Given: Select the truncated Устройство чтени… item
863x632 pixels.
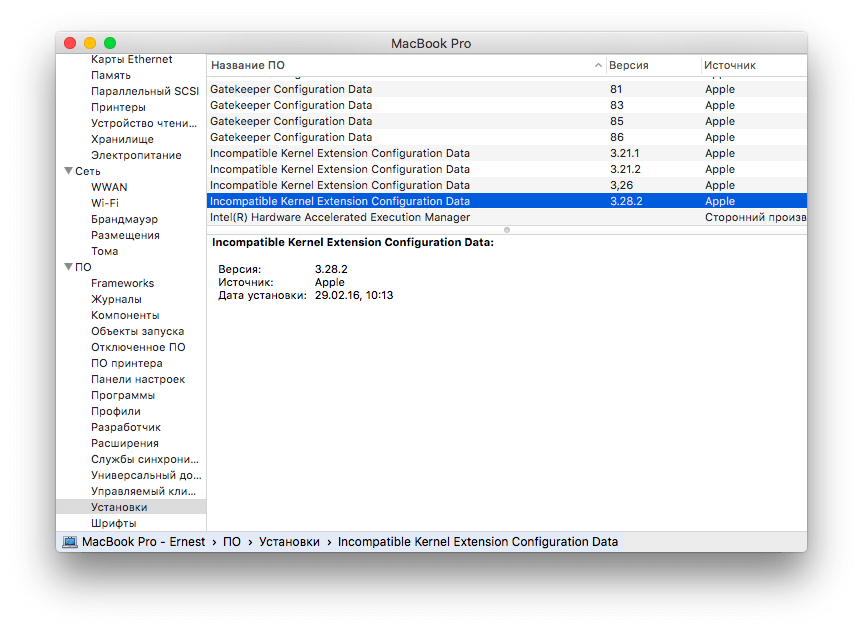Looking at the screenshot, I should click(x=144, y=123).
